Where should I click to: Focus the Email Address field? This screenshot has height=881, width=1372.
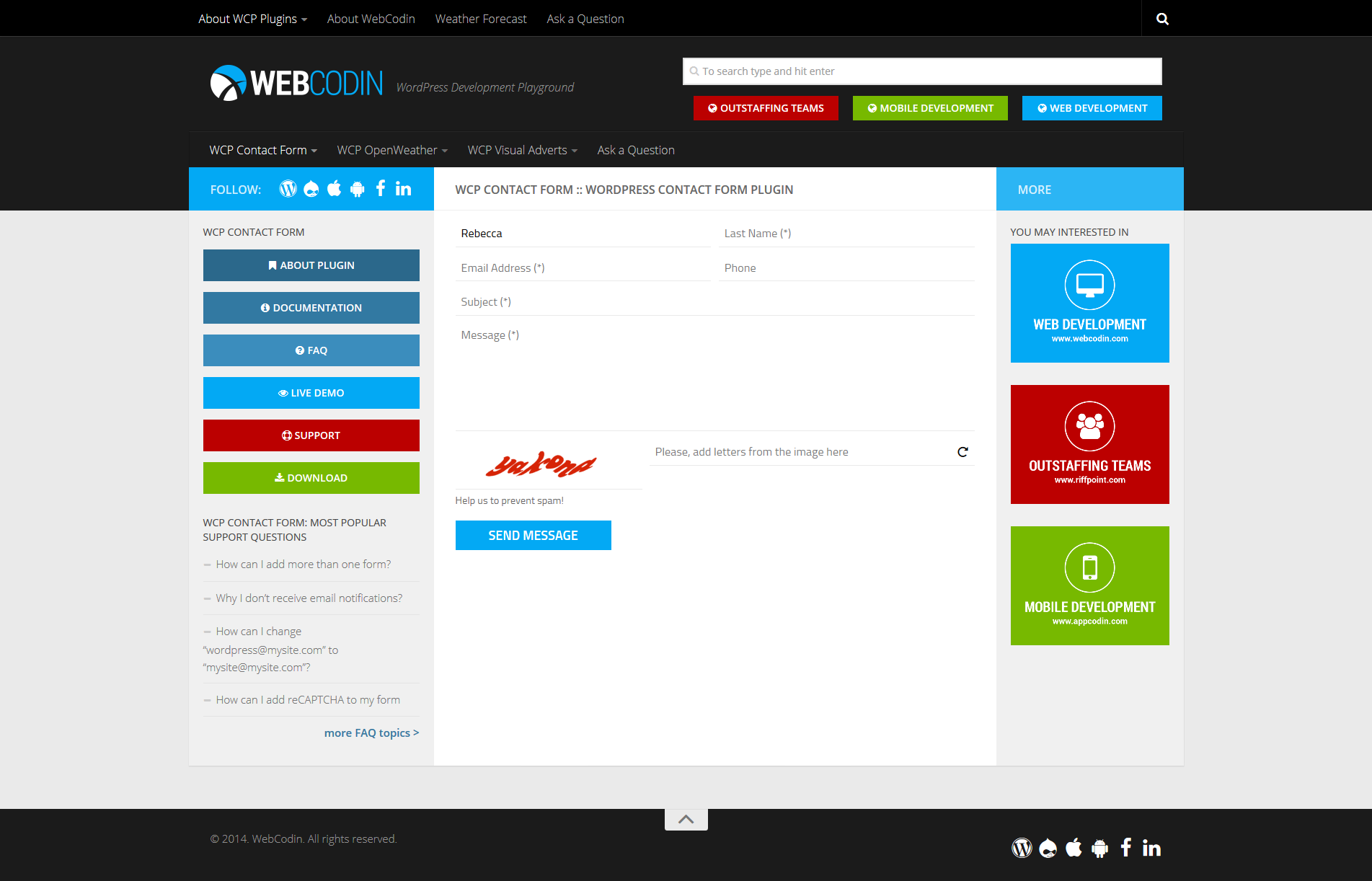click(583, 268)
